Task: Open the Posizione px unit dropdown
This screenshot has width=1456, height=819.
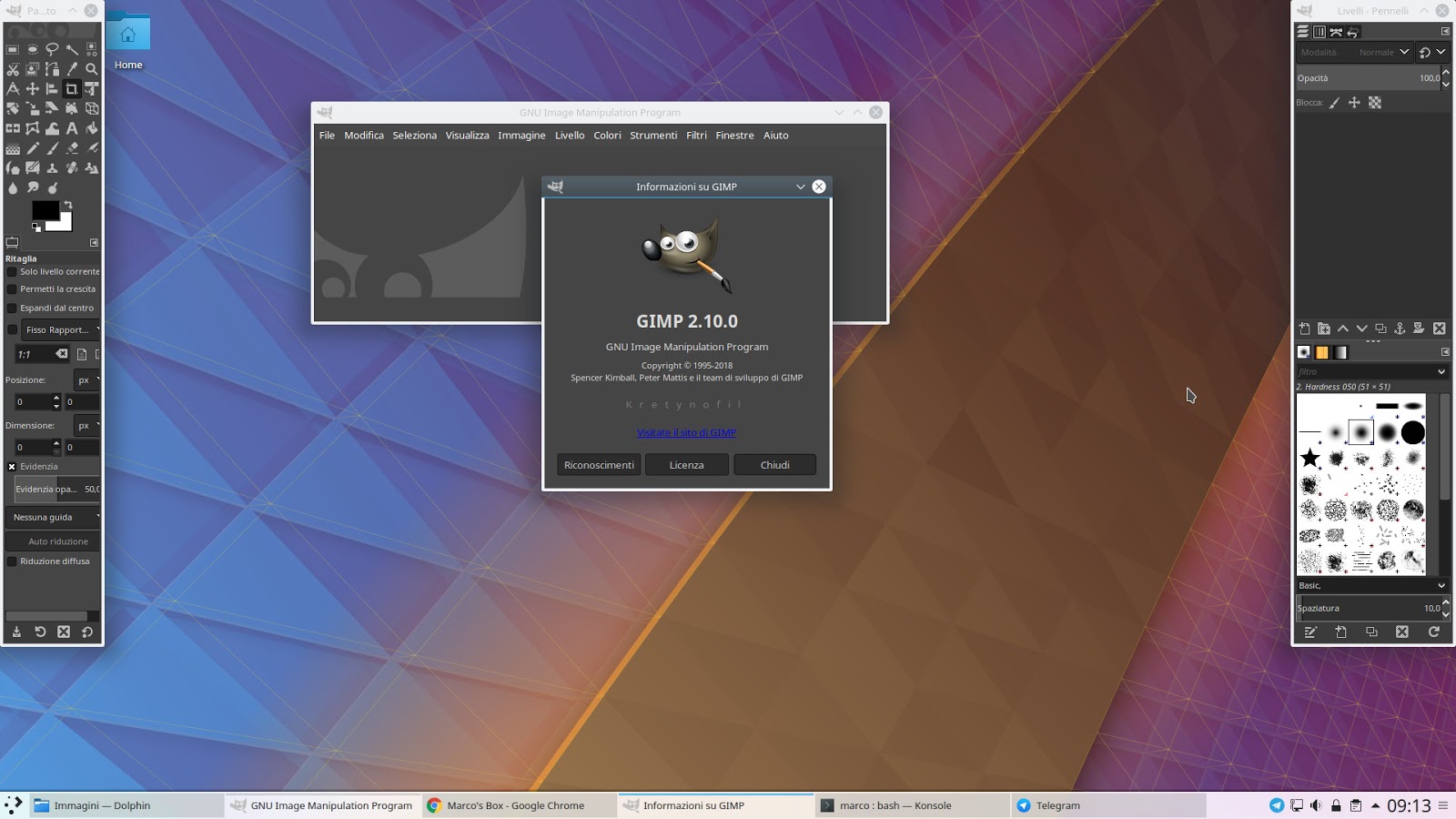Action: [x=87, y=379]
